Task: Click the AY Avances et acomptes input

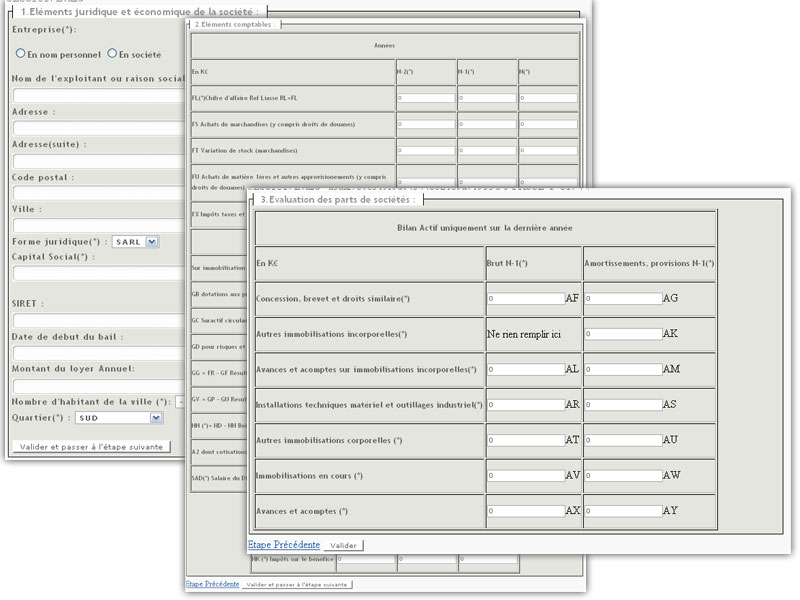Action: coord(623,511)
